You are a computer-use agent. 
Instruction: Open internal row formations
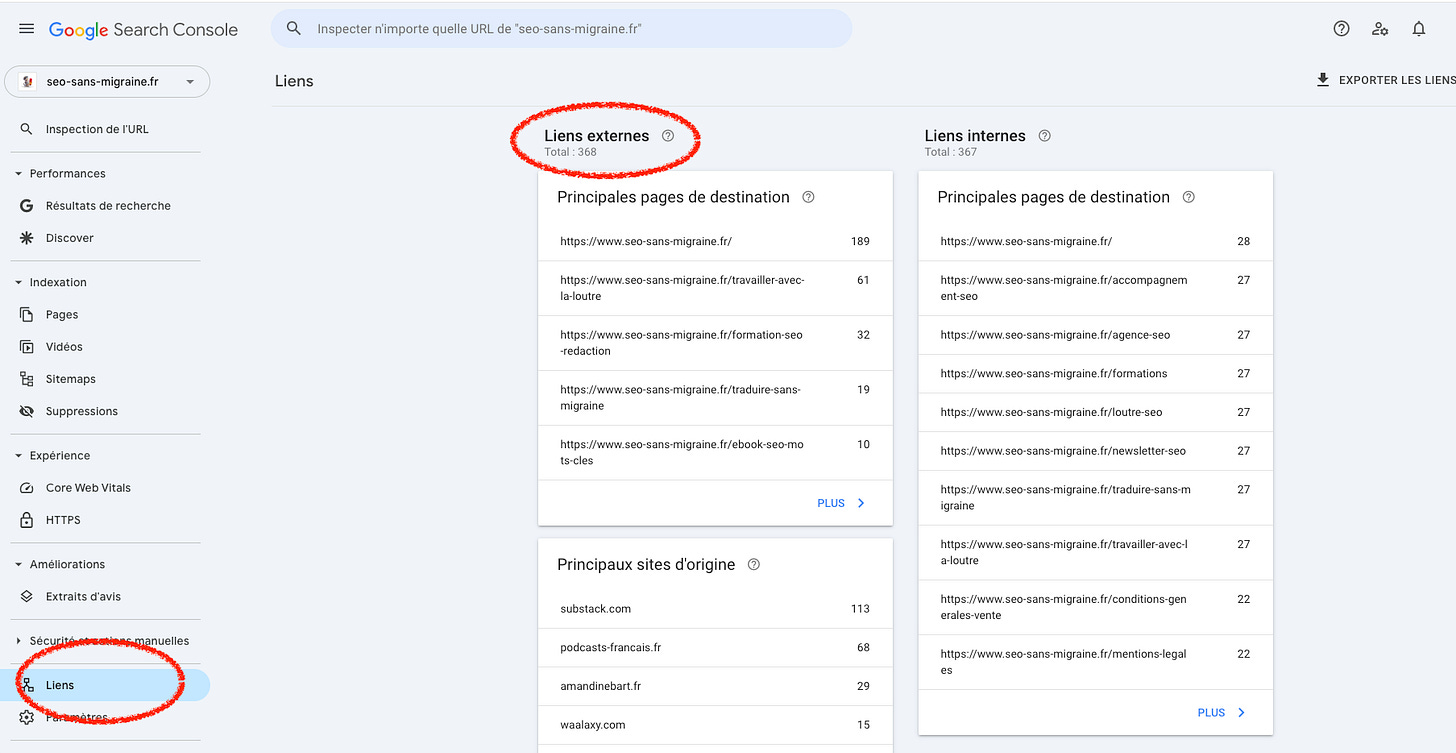tap(1096, 374)
